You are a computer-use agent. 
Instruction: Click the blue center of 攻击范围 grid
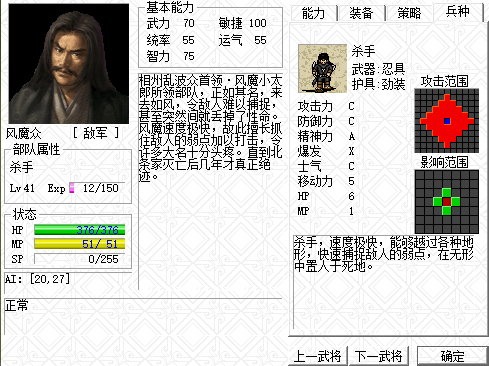click(447, 121)
